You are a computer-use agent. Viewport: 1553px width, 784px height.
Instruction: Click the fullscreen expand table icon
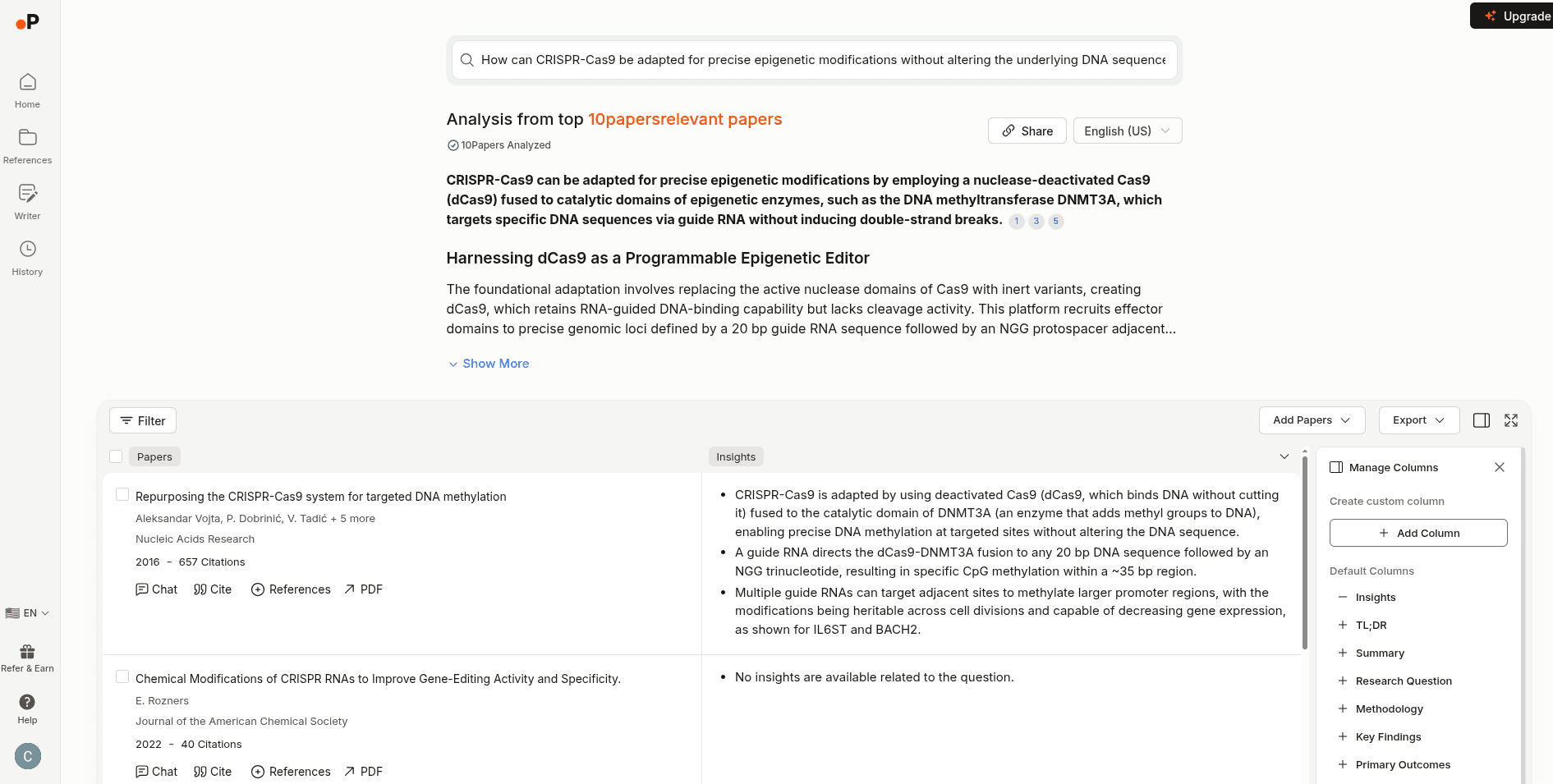tap(1511, 420)
